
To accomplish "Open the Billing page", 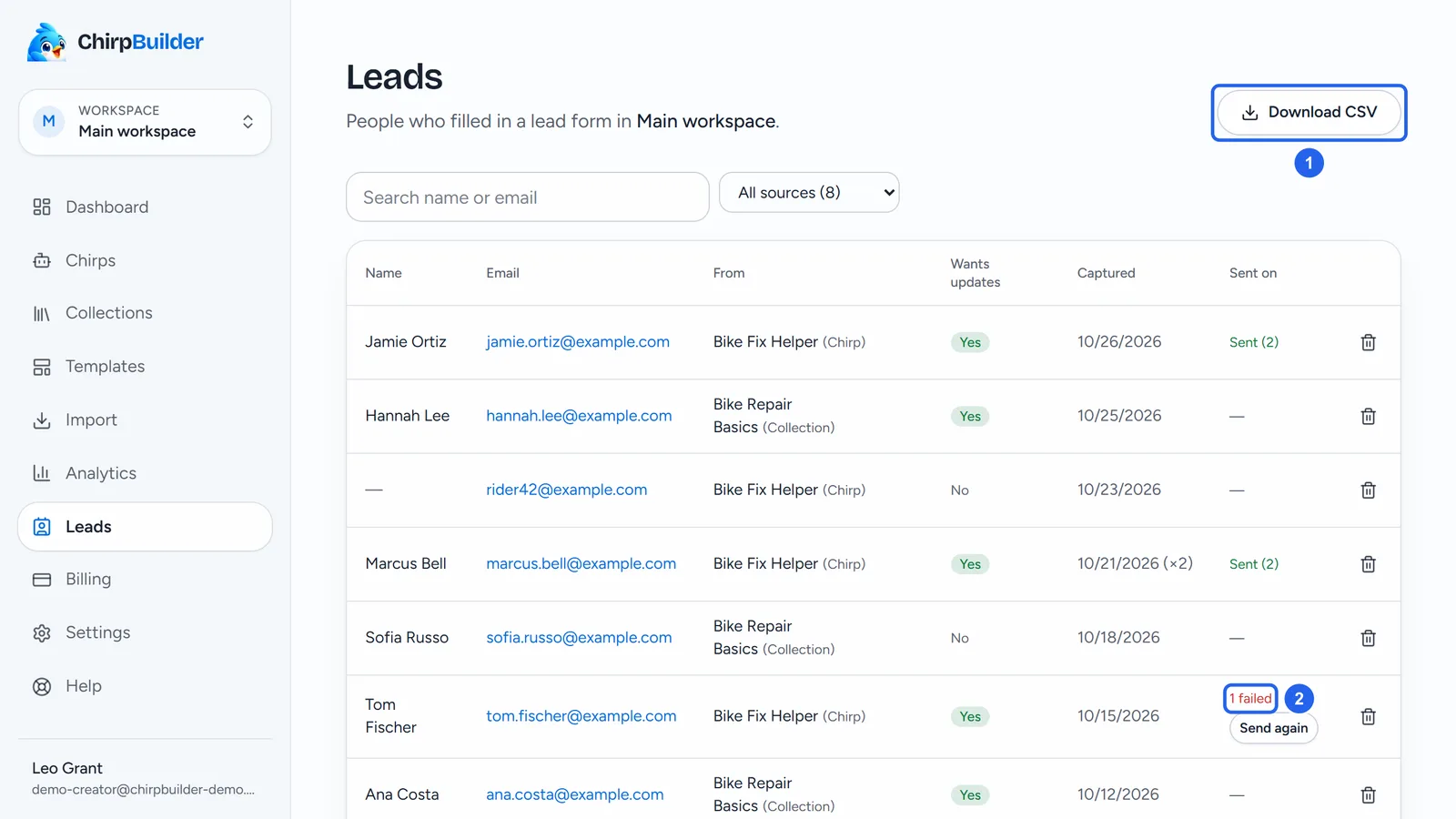I will 145,580.
